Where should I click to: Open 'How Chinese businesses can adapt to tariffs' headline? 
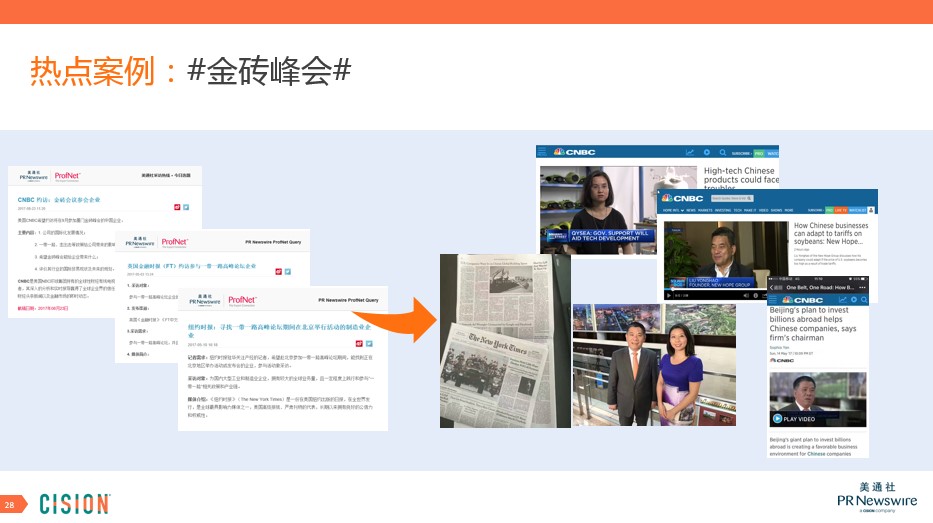[x=831, y=233]
